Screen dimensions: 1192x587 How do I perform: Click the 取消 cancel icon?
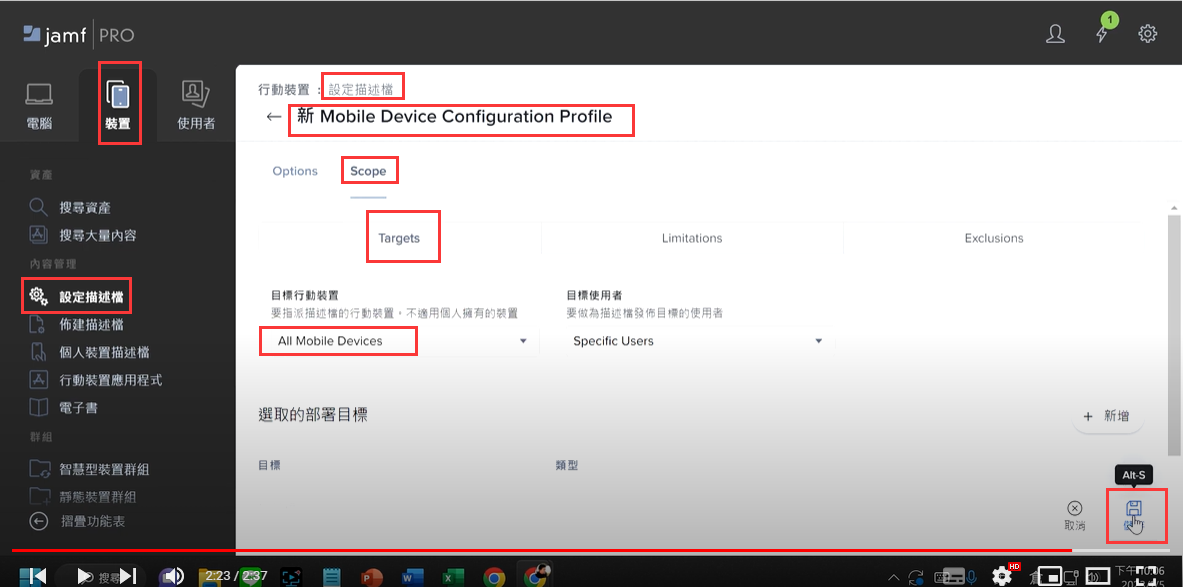pyautogui.click(x=1075, y=509)
